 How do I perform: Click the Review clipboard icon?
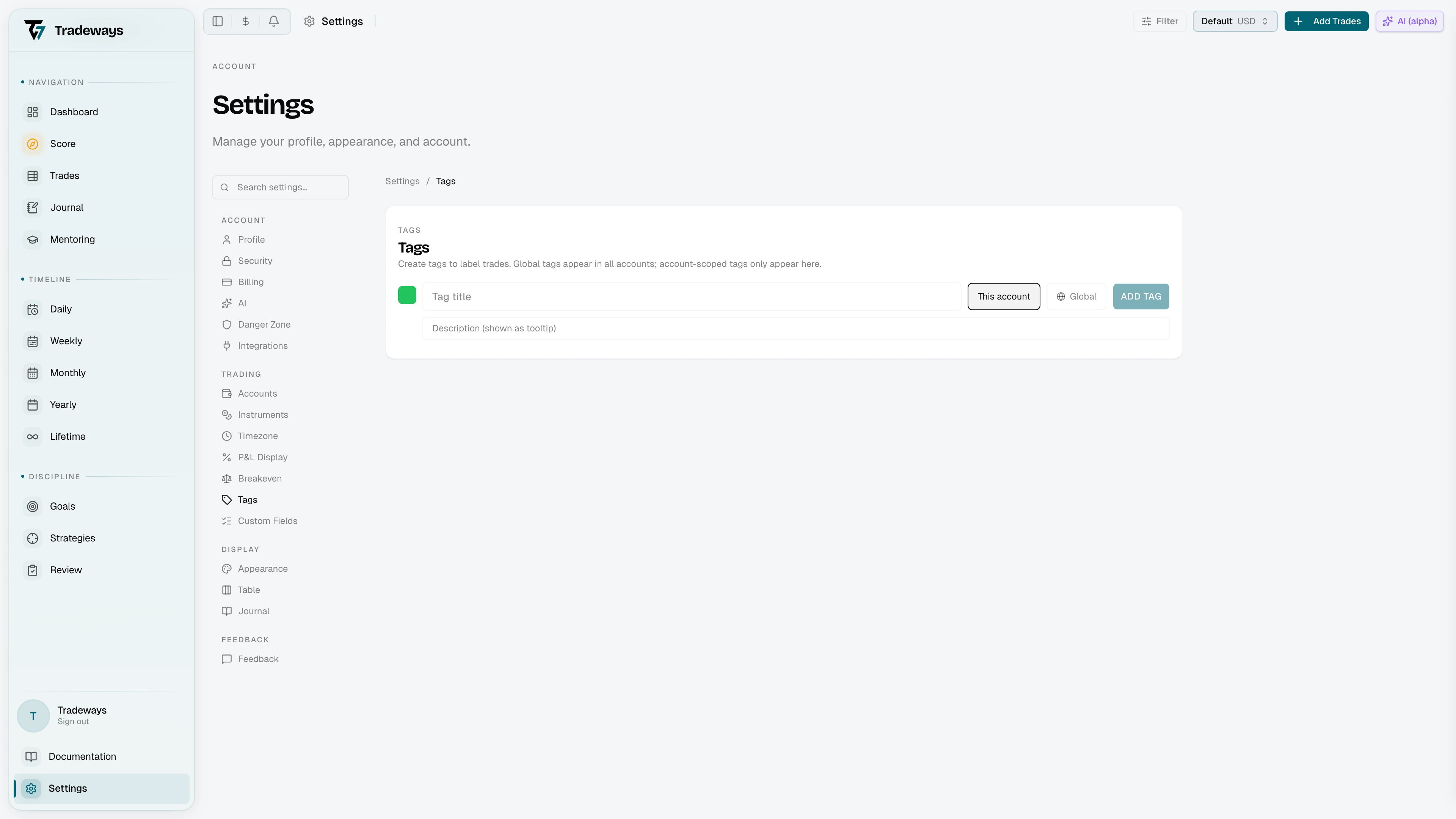[33, 570]
